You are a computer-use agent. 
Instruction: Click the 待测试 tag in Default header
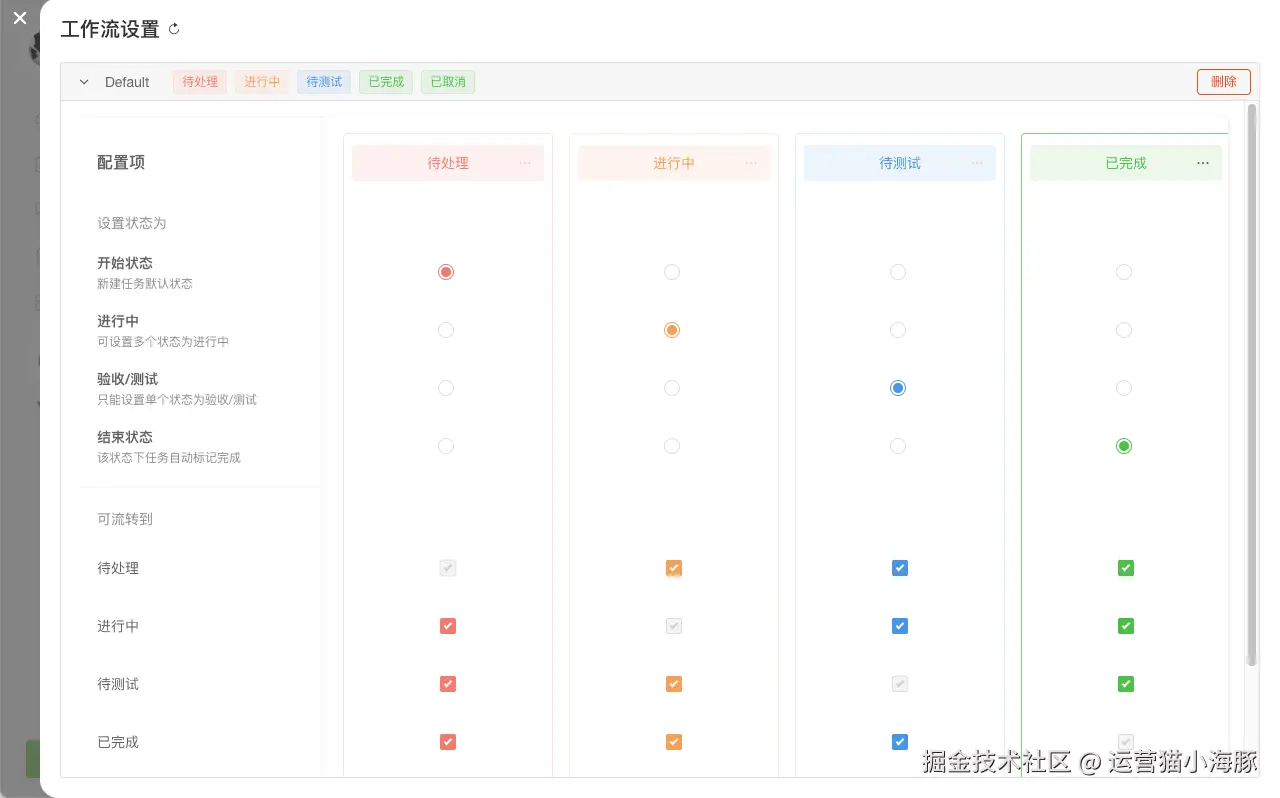click(324, 82)
